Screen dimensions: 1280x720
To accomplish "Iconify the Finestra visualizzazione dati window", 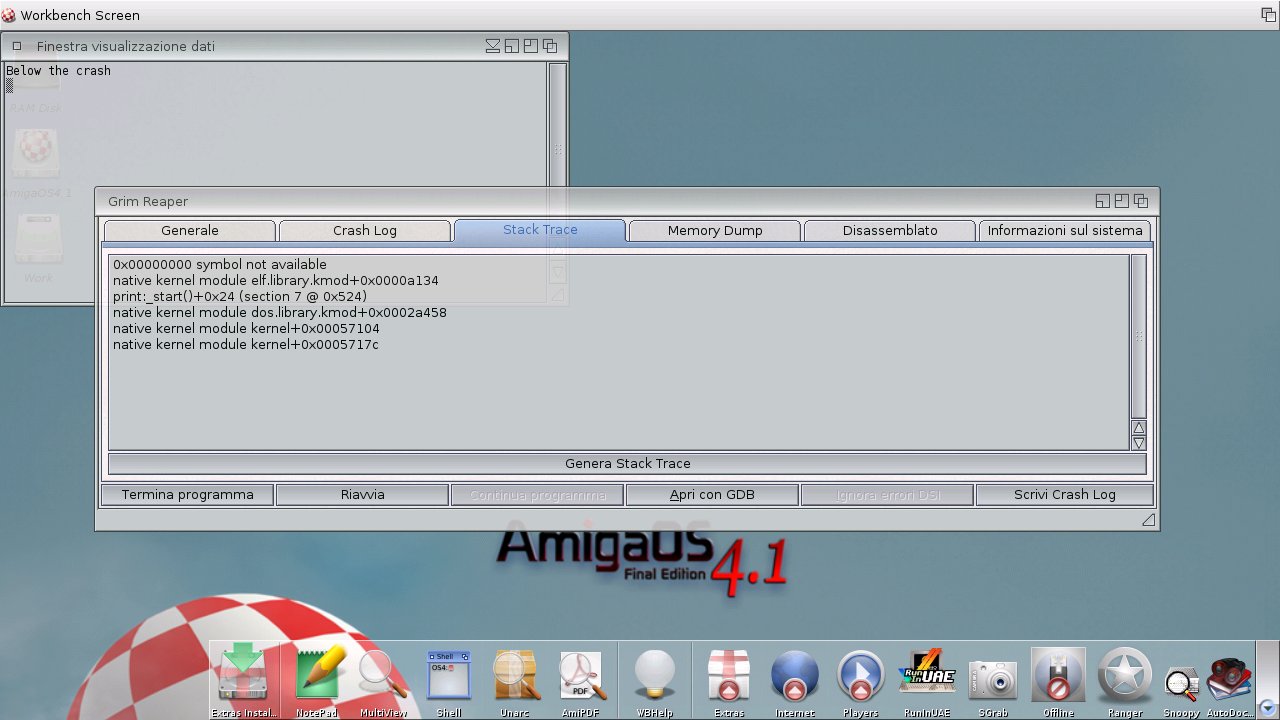I will [x=493, y=46].
